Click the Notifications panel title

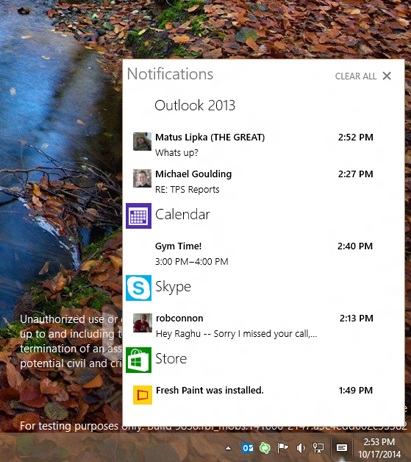170,74
